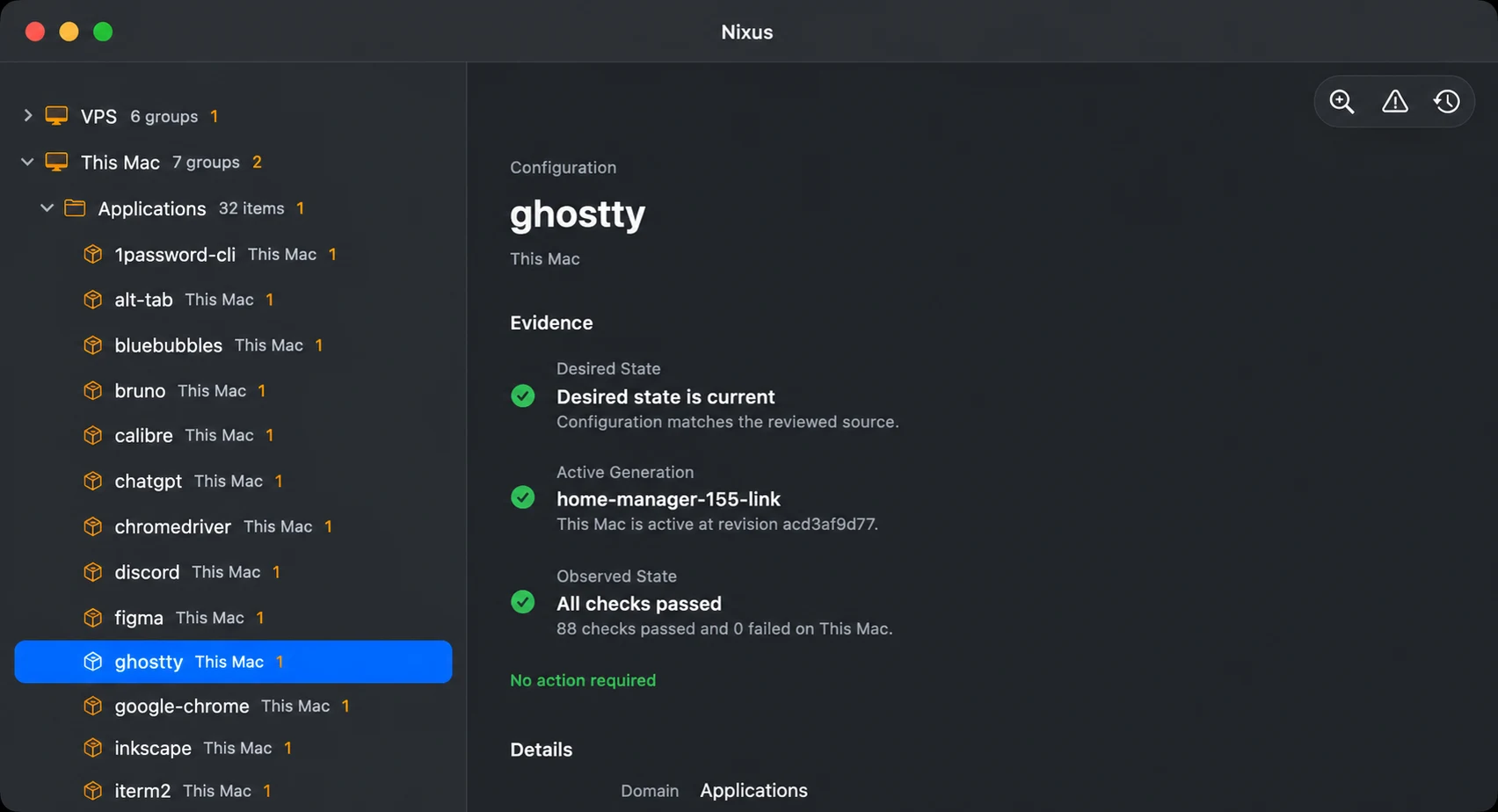This screenshot has width=1498, height=812.
Task: Click the '6 groups' label
Action: click(164, 116)
